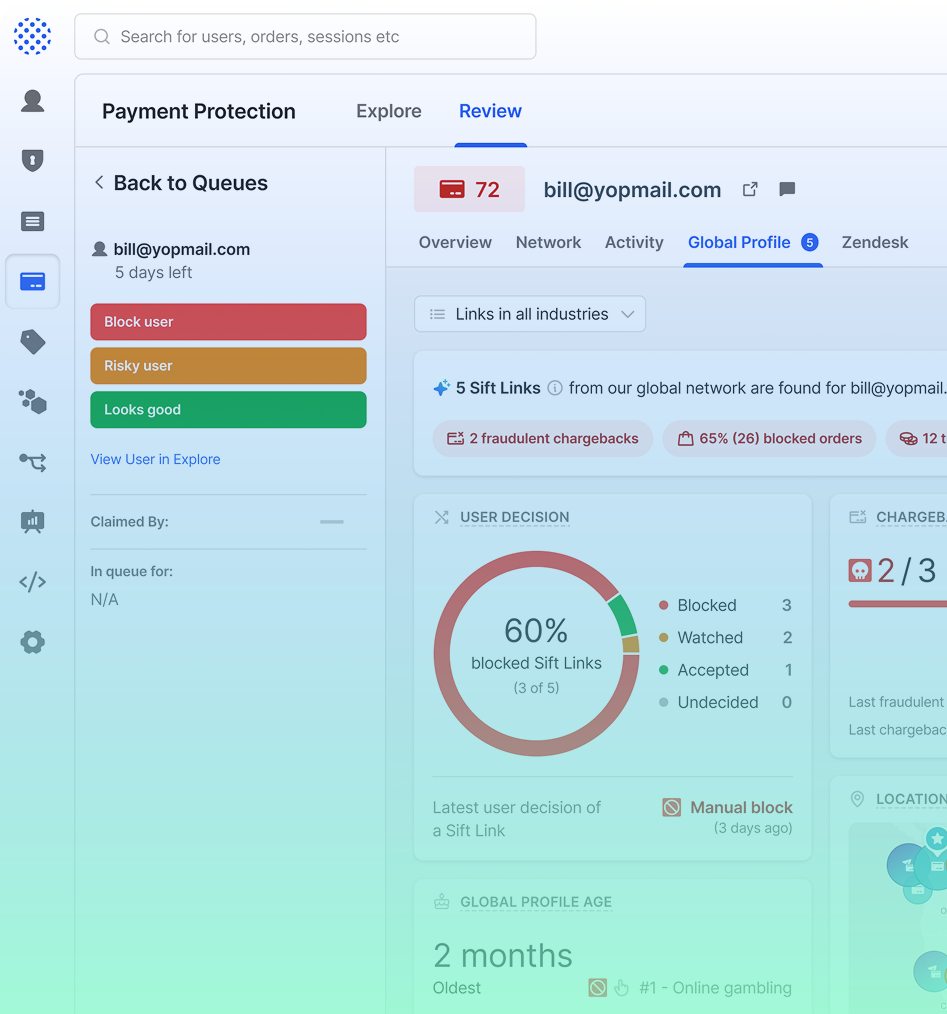
Task: Click the cake icon beside GLOBAL PROFILE AGE
Action: tap(442, 901)
